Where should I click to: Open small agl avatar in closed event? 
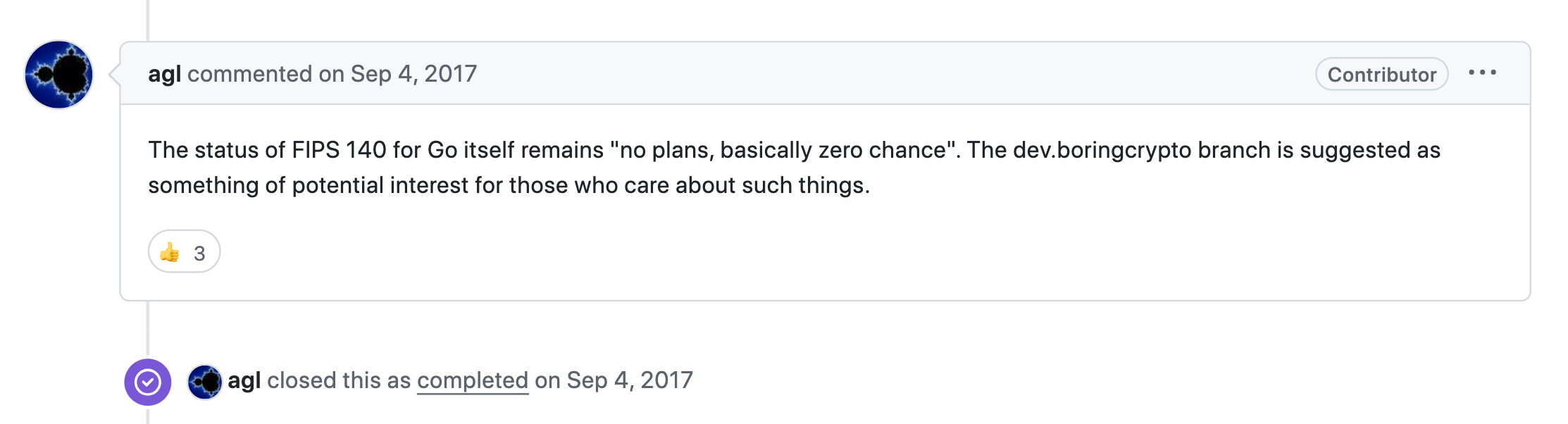(x=205, y=382)
